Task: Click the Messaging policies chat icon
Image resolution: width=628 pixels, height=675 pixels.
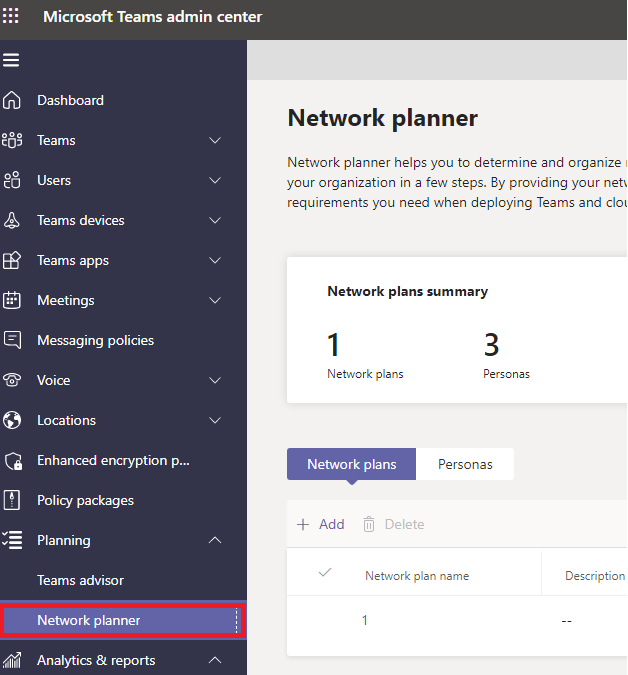Action: pyautogui.click(x=12, y=340)
